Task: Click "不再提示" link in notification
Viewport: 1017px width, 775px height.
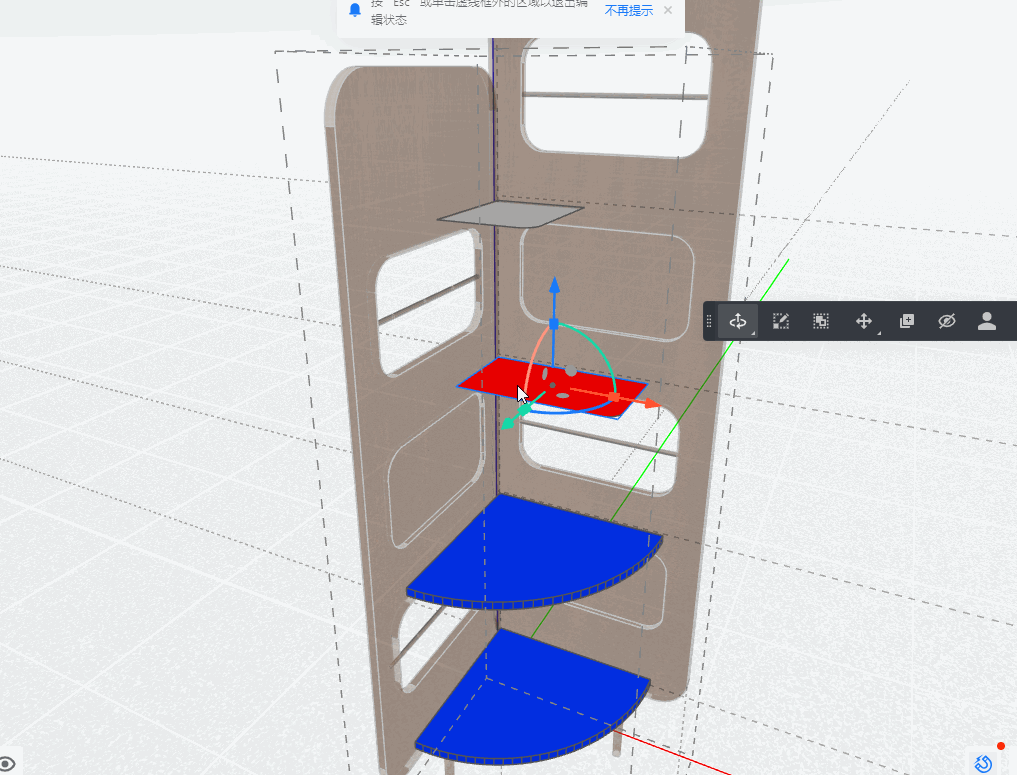Action: coord(628,10)
